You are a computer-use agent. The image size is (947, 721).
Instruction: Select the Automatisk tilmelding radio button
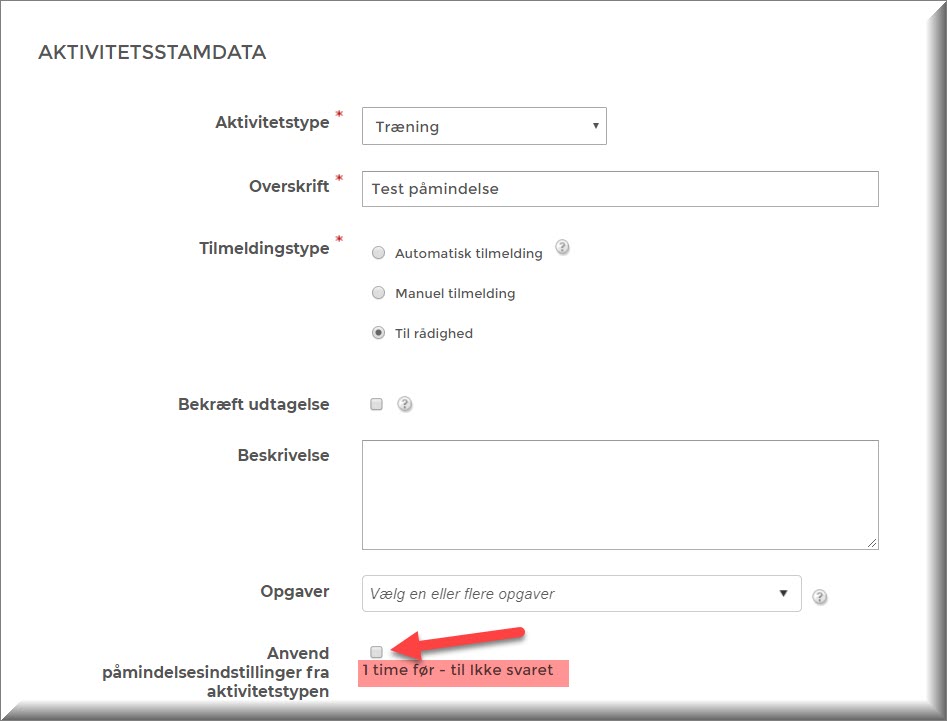click(x=378, y=253)
